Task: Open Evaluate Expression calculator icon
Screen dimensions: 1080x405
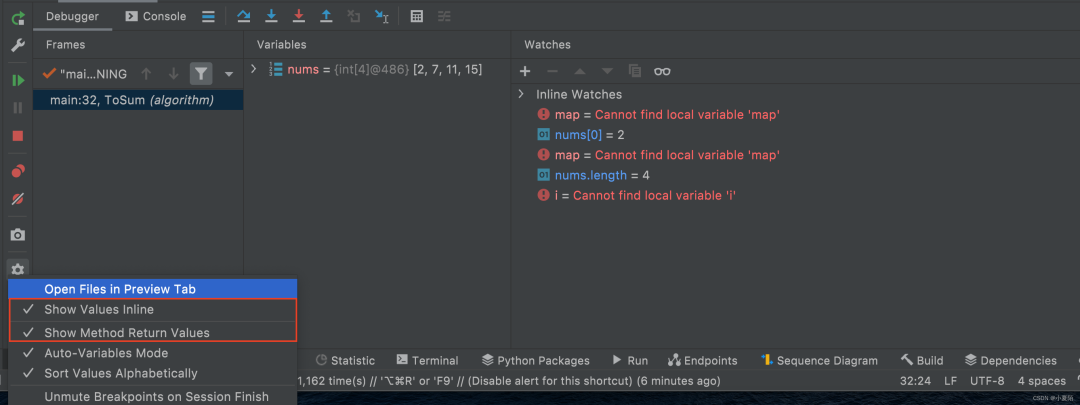Action: [417, 16]
